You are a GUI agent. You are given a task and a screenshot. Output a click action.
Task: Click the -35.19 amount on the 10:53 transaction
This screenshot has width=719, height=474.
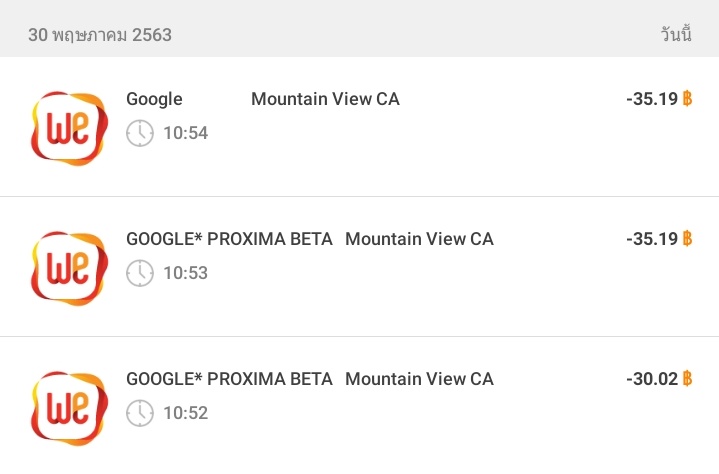click(651, 239)
